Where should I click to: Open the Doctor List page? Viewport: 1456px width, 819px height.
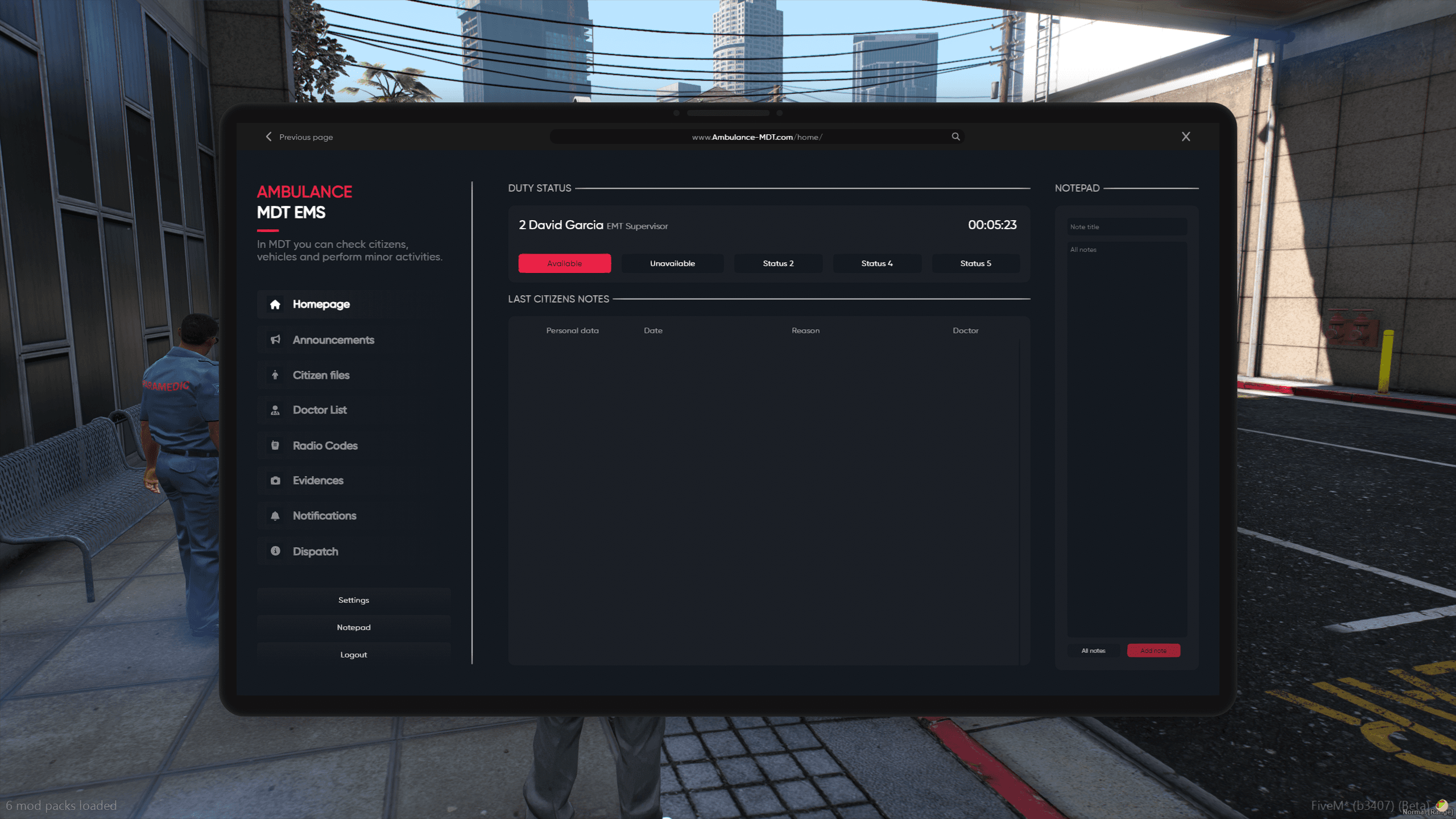point(354,410)
